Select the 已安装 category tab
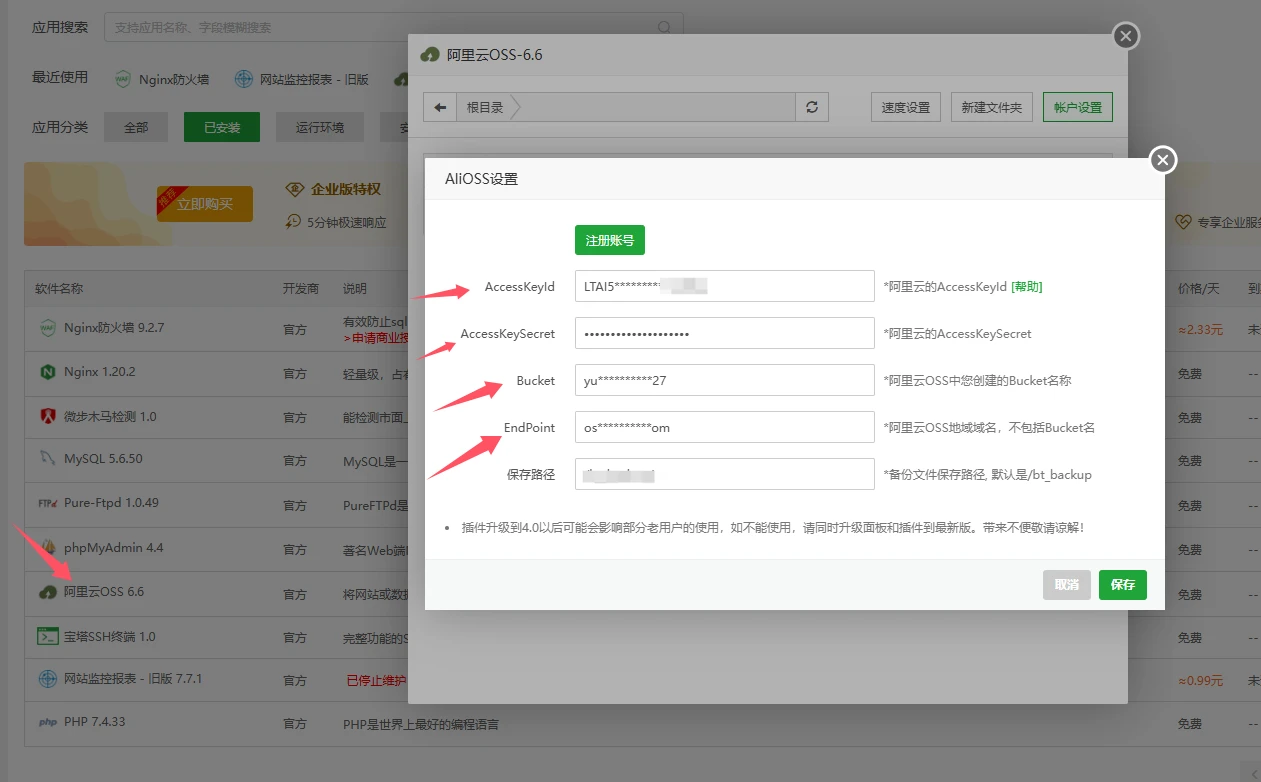The image size is (1261, 782). pos(221,127)
